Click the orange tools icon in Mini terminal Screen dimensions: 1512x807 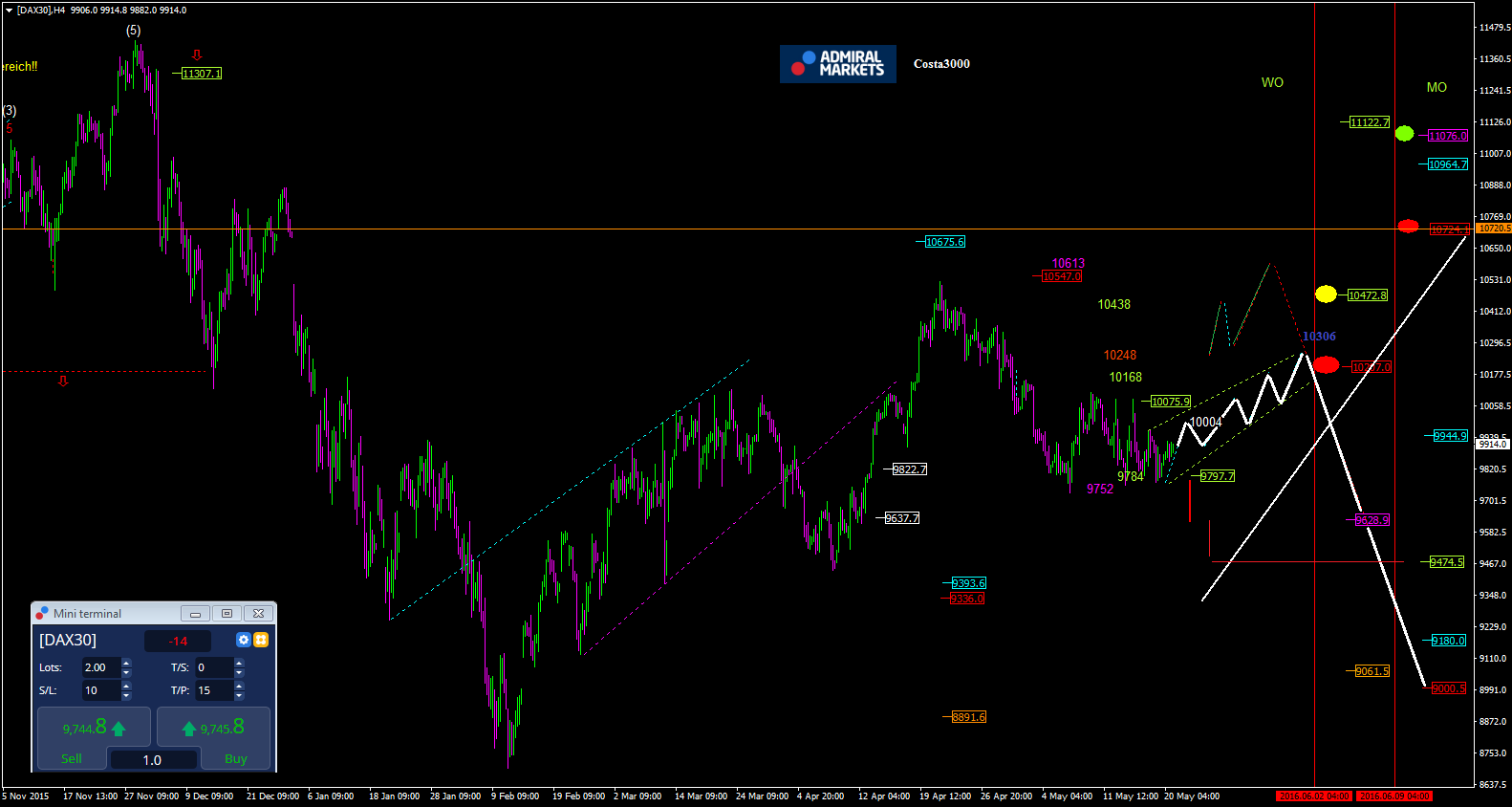click(261, 640)
